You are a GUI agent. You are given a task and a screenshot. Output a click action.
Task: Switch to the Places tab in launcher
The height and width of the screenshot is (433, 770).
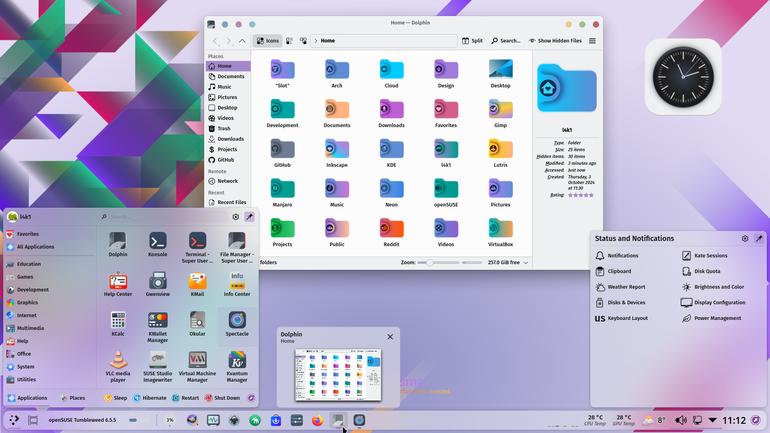pos(72,398)
